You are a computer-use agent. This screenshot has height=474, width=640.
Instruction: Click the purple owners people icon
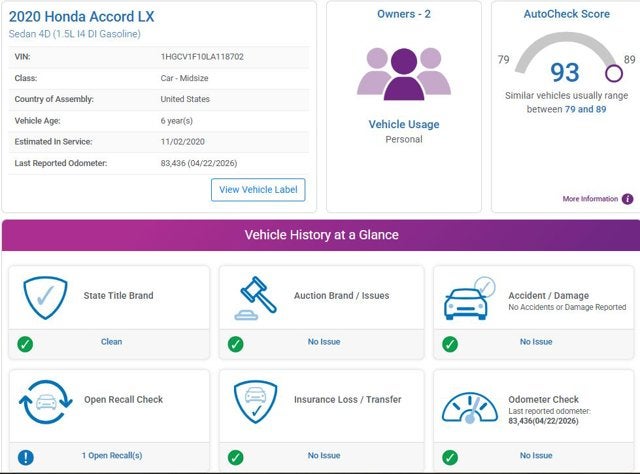click(404, 74)
